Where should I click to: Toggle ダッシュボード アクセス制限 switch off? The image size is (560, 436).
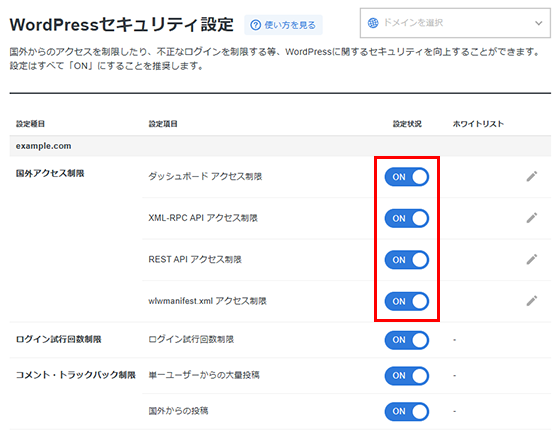[x=407, y=177]
